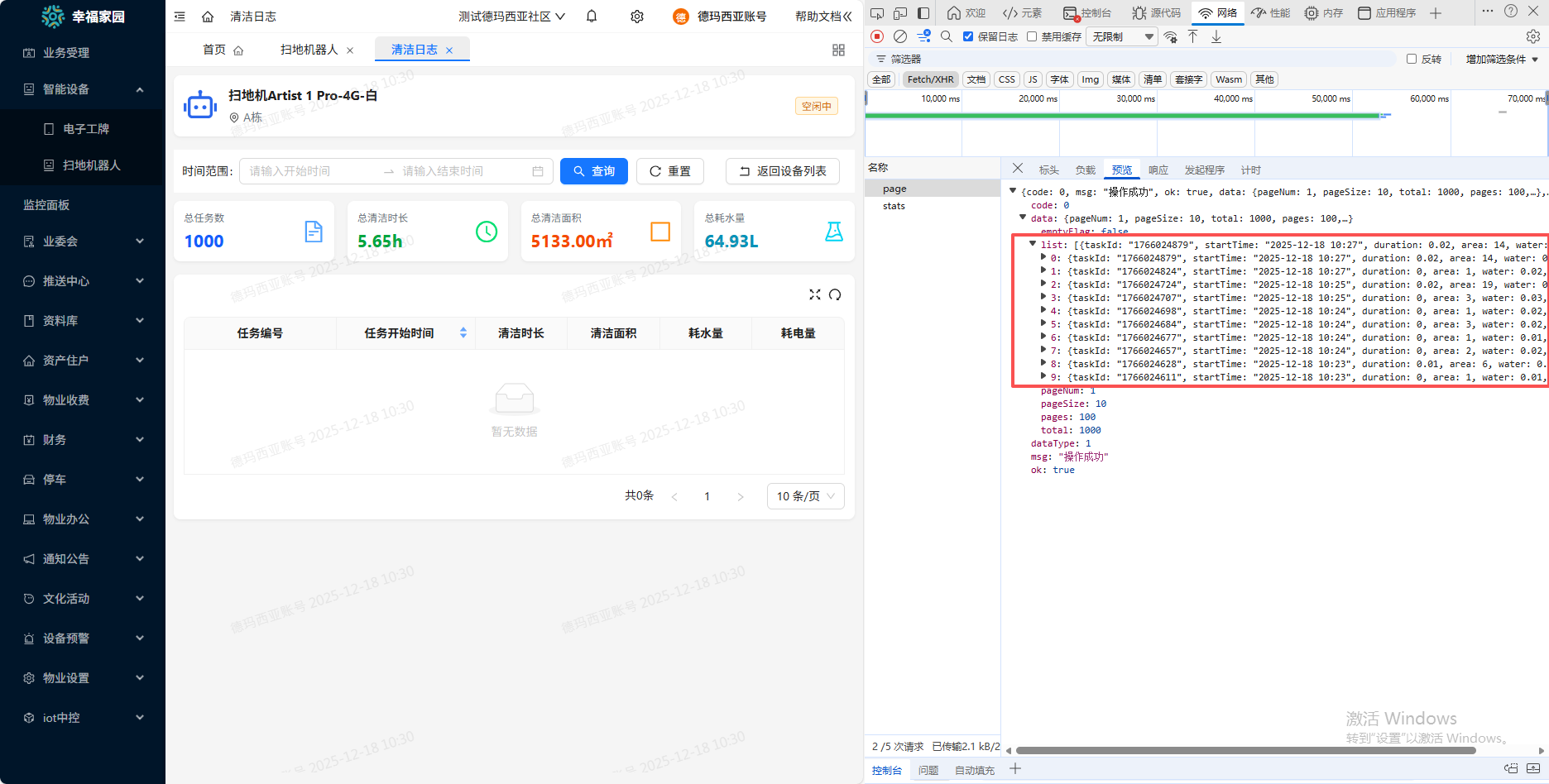Viewport: 1549px width, 784px height.
Task: Open the 无限制 throttling dropdown
Action: pyautogui.click(x=1122, y=36)
